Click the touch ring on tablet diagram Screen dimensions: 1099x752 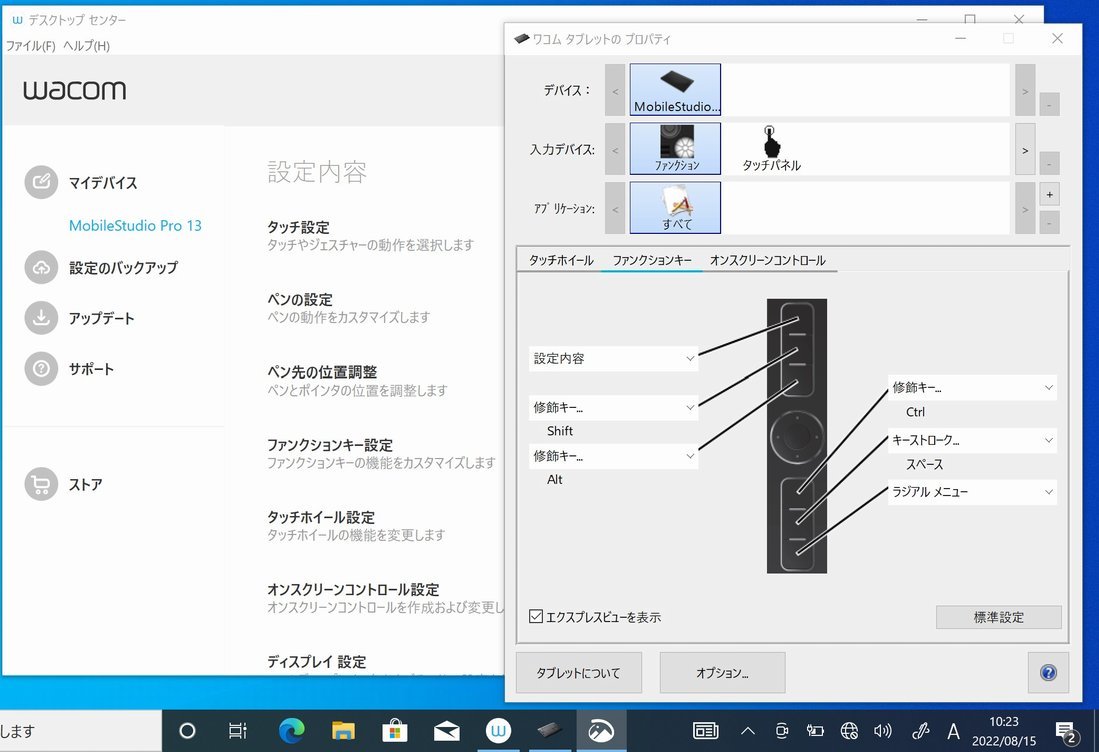click(x=796, y=437)
